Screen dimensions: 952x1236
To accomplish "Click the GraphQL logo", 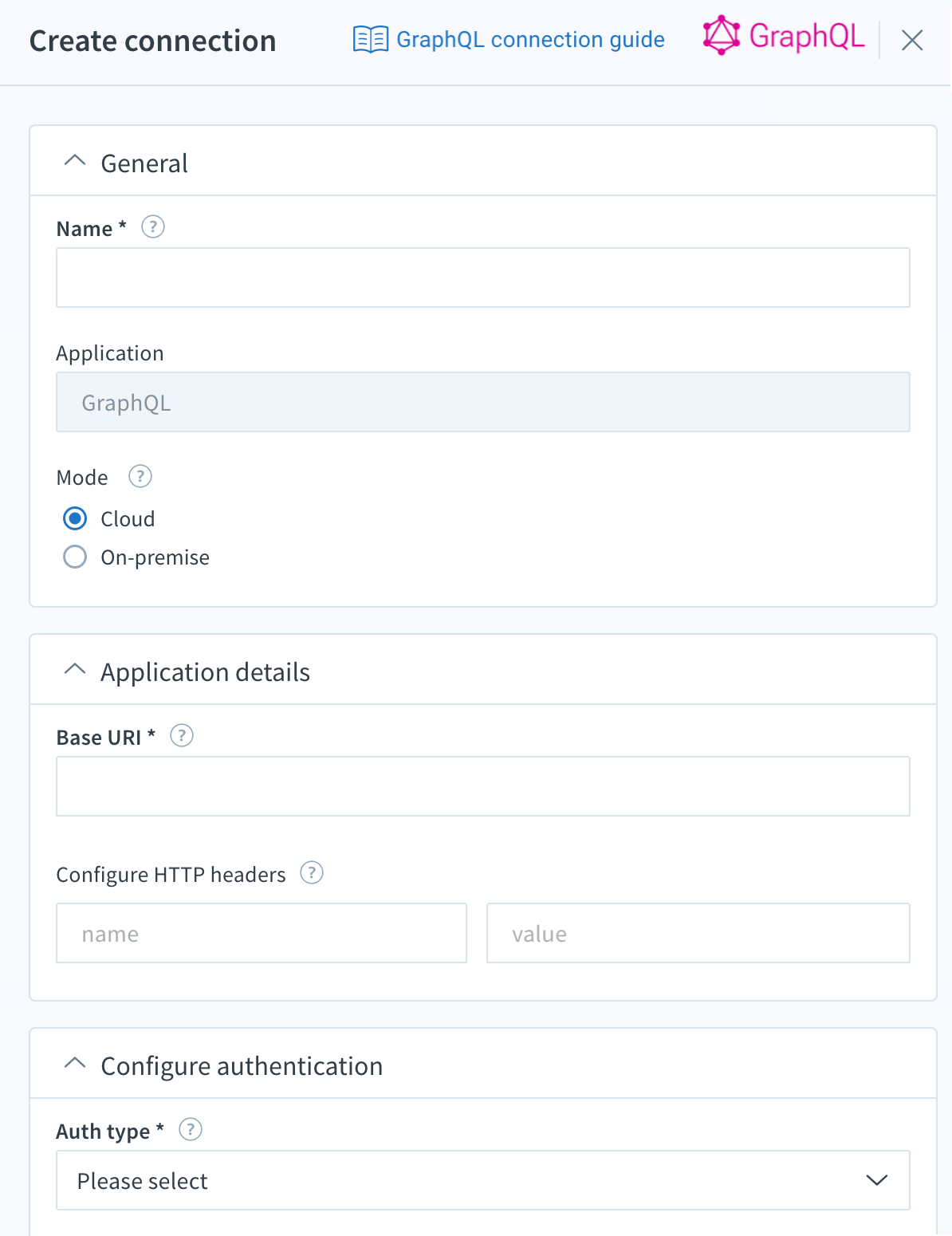I will [x=783, y=36].
